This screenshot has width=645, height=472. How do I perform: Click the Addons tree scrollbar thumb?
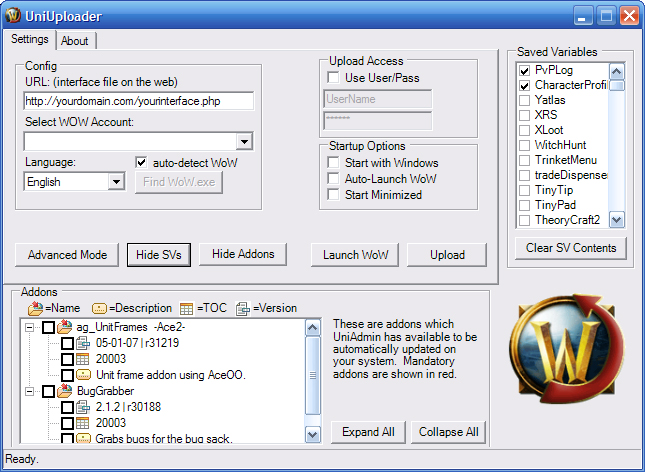[x=313, y=375]
